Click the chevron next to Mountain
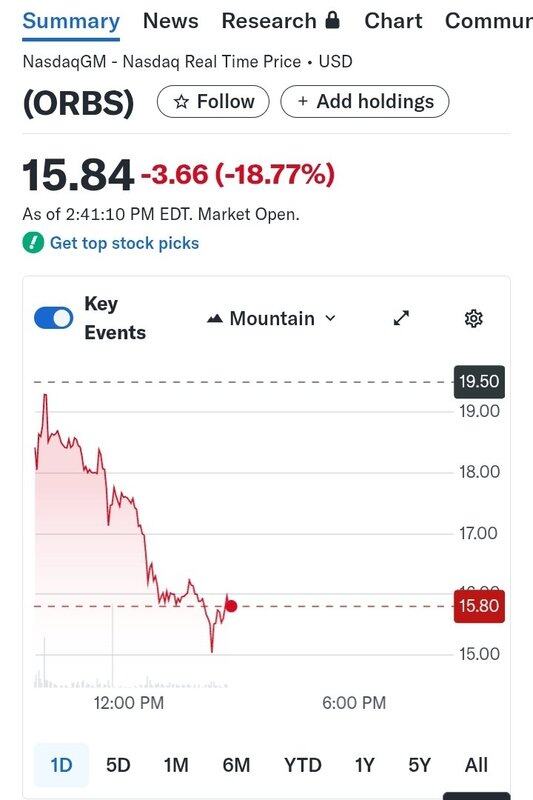The width and height of the screenshot is (533, 800). tap(331, 318)
